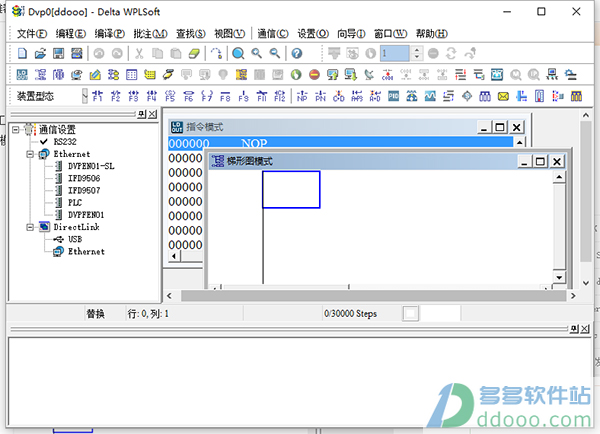The width and height of the screenshot is (600, 434).
Task: Select the 000000 NOP instruction row
Action: click(341, 144)
